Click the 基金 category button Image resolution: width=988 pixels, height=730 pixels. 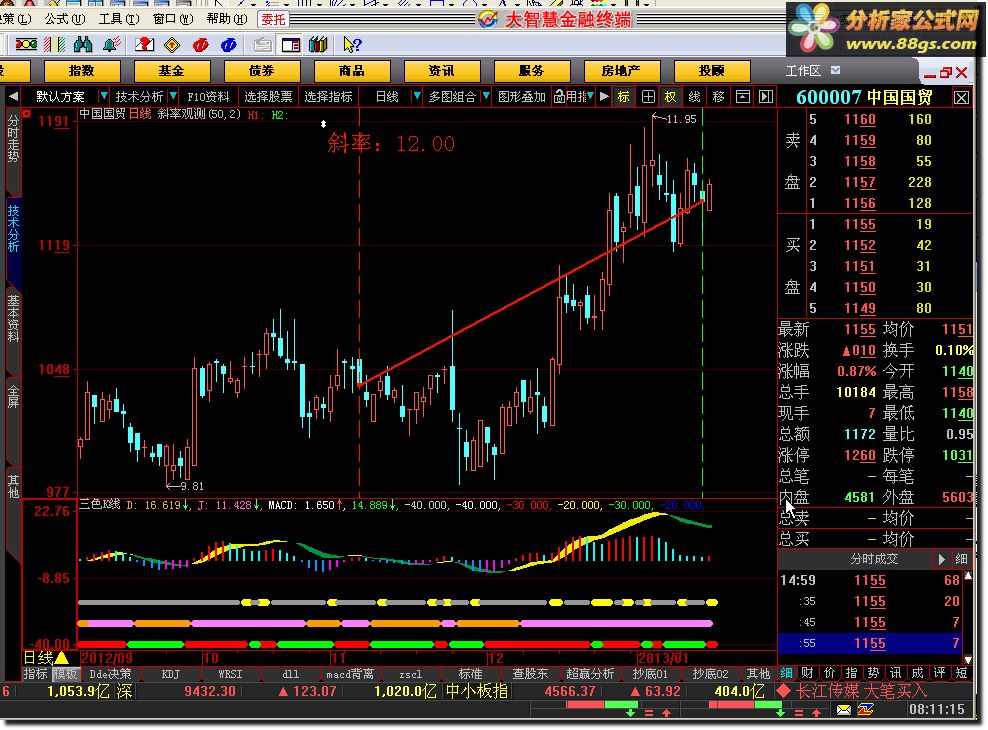coord(172,71)
